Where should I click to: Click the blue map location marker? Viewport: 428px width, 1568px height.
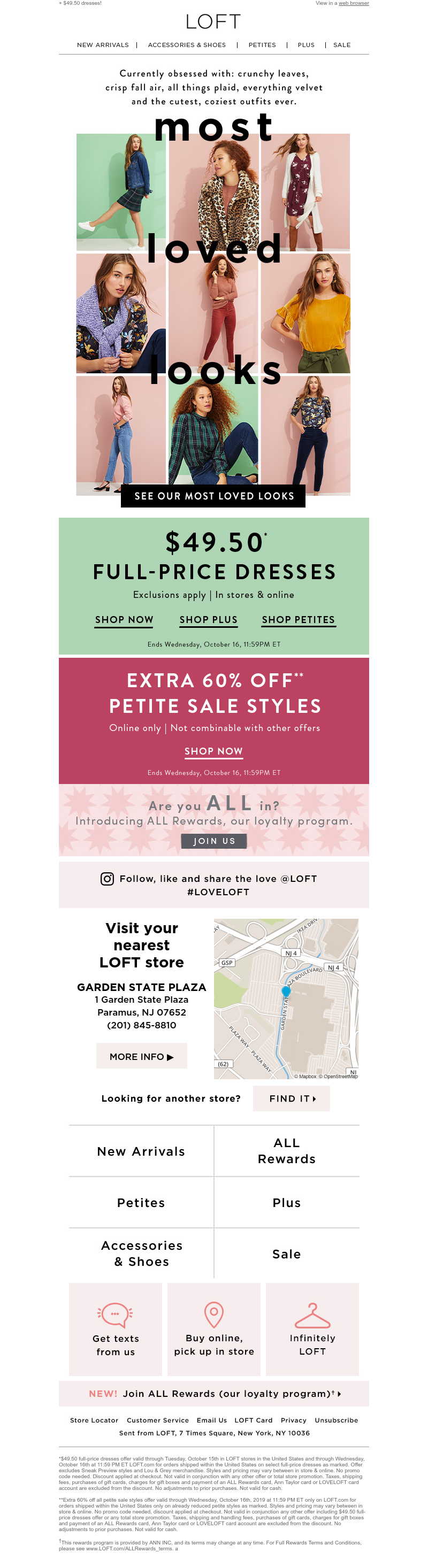click(286, 991)
